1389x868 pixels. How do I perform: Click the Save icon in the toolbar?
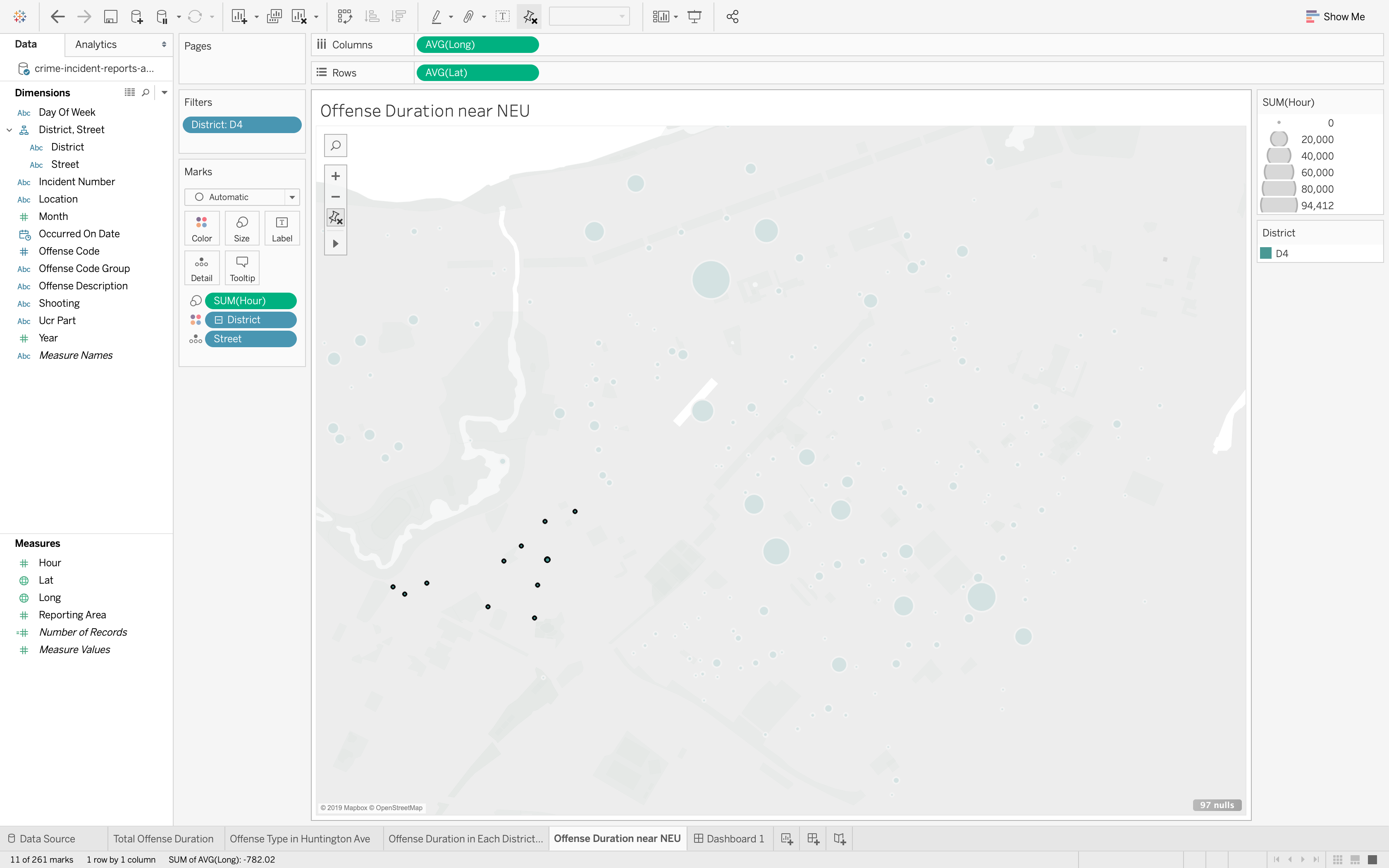[110, 17]
